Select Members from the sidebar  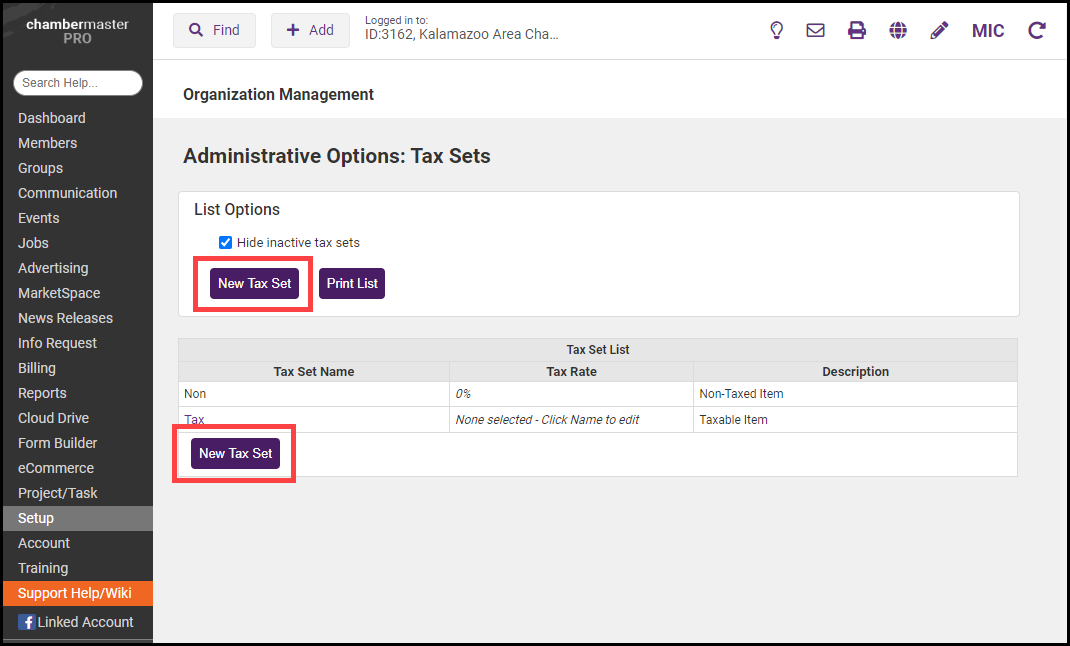point(47,143)
